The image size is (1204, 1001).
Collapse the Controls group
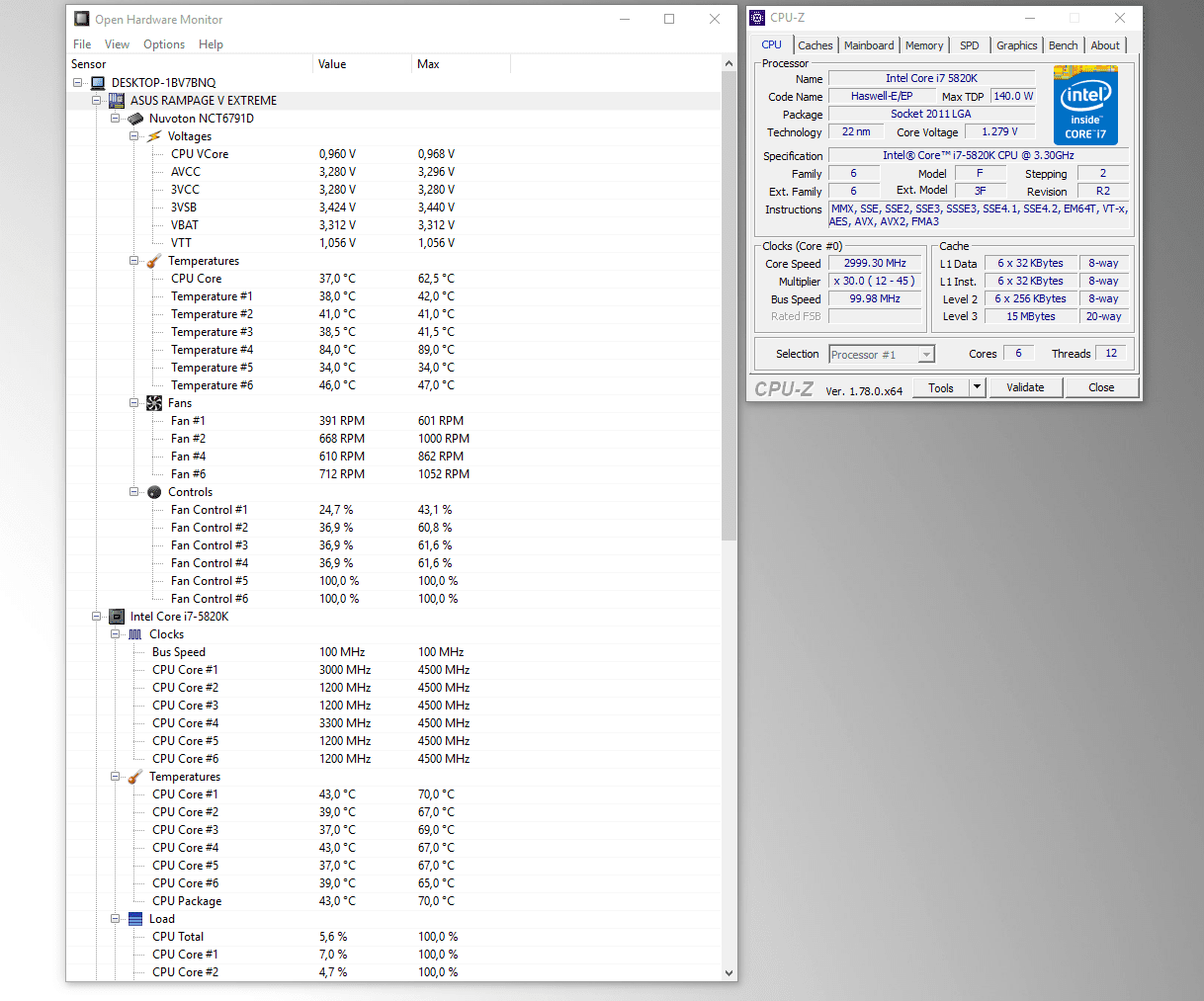coord(134,492)
